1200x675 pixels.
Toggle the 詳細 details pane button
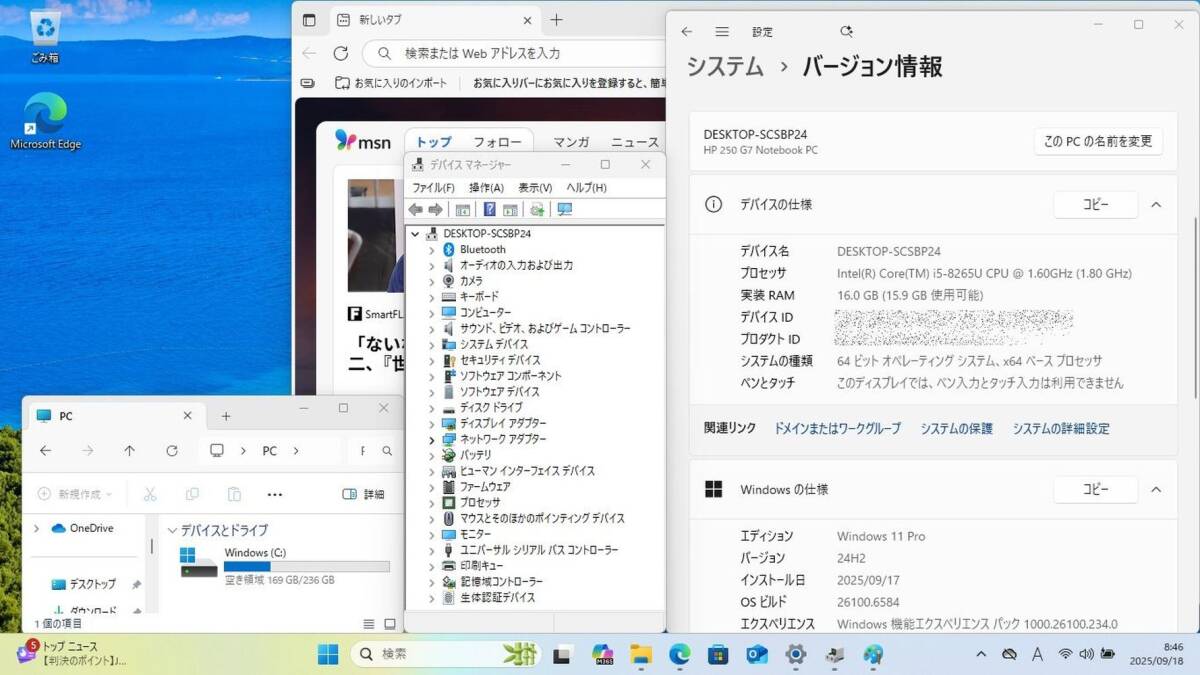[363, 494]
